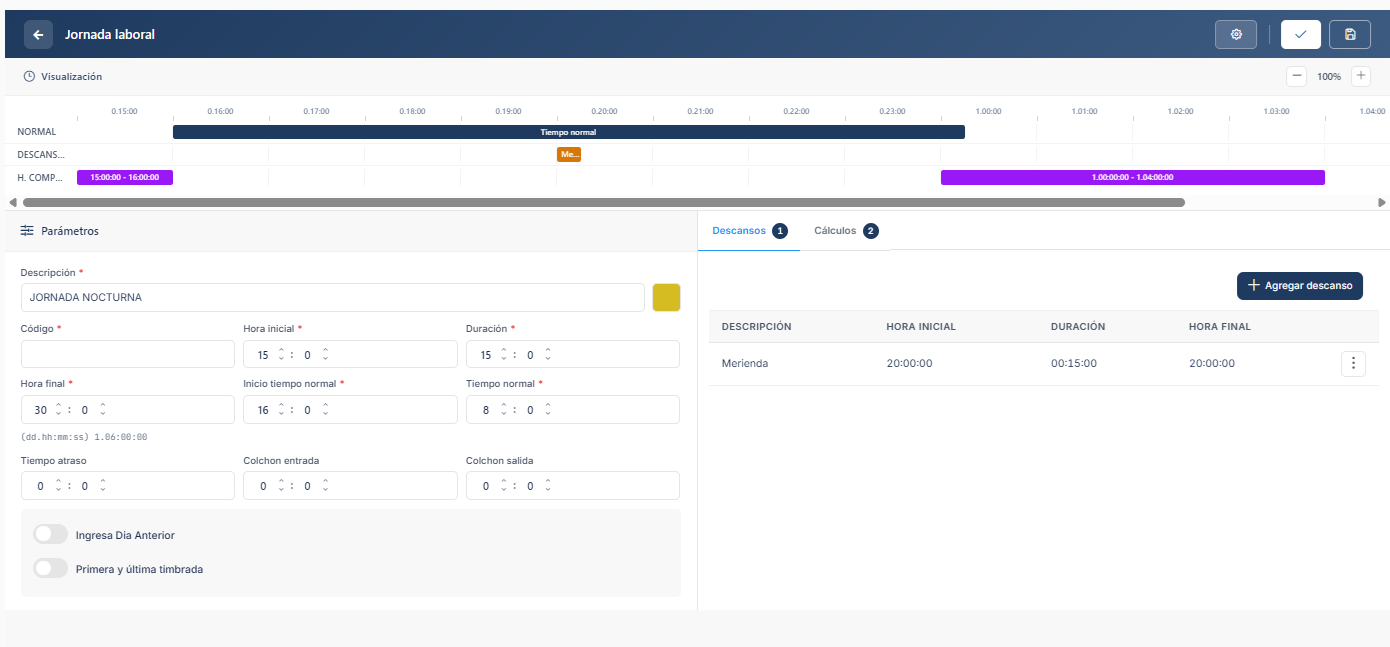Open the three-dot menu for Merienda row
This screenshot has height=647, width=1390.
pos(1352,364)
